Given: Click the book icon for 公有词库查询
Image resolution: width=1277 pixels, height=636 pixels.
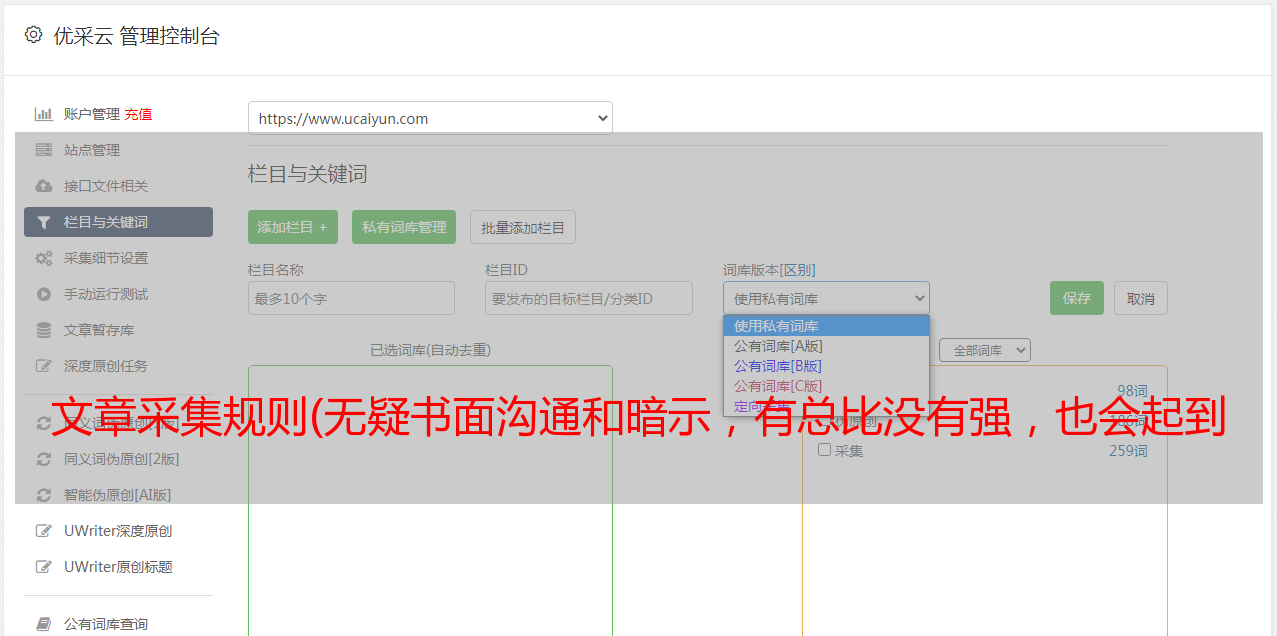Looking at the screenshot, I should click(44, 624).
